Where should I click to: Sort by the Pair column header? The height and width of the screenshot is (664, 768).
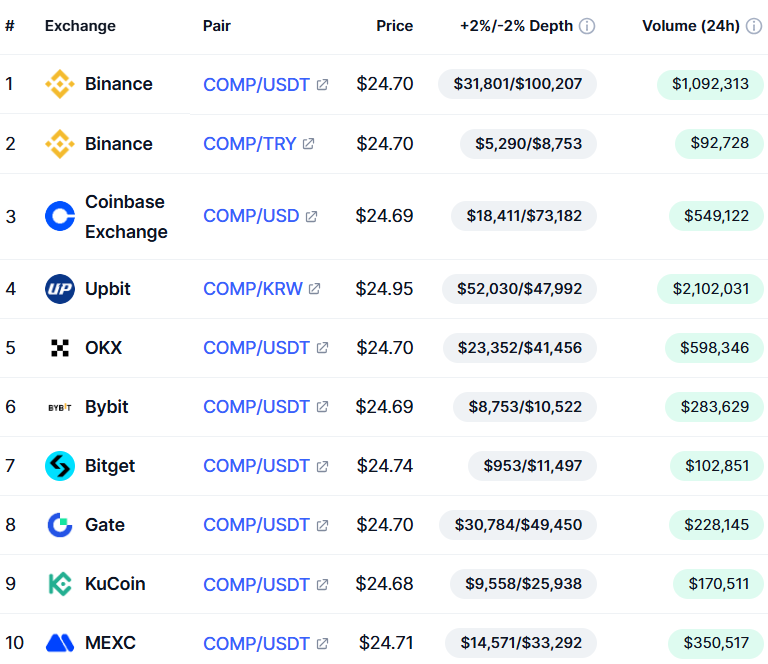217,26
